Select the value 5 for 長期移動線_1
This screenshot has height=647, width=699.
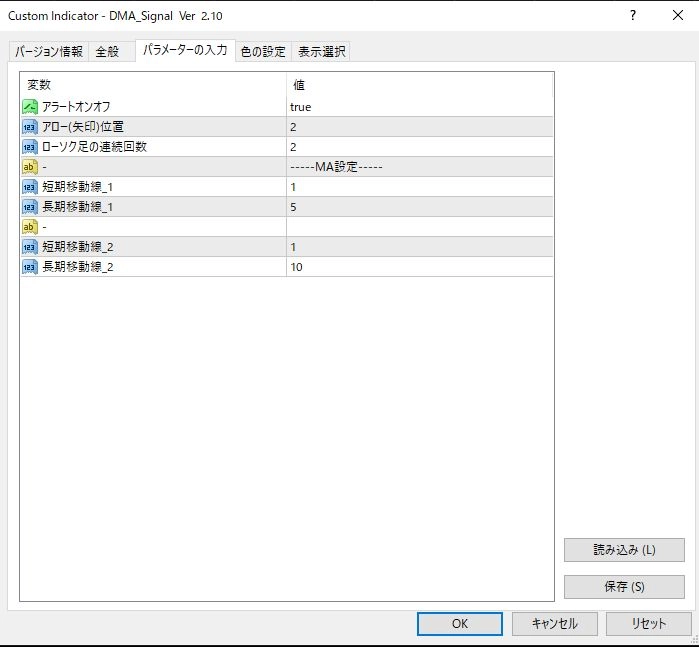pyautogui.click(x=293, y=207)
